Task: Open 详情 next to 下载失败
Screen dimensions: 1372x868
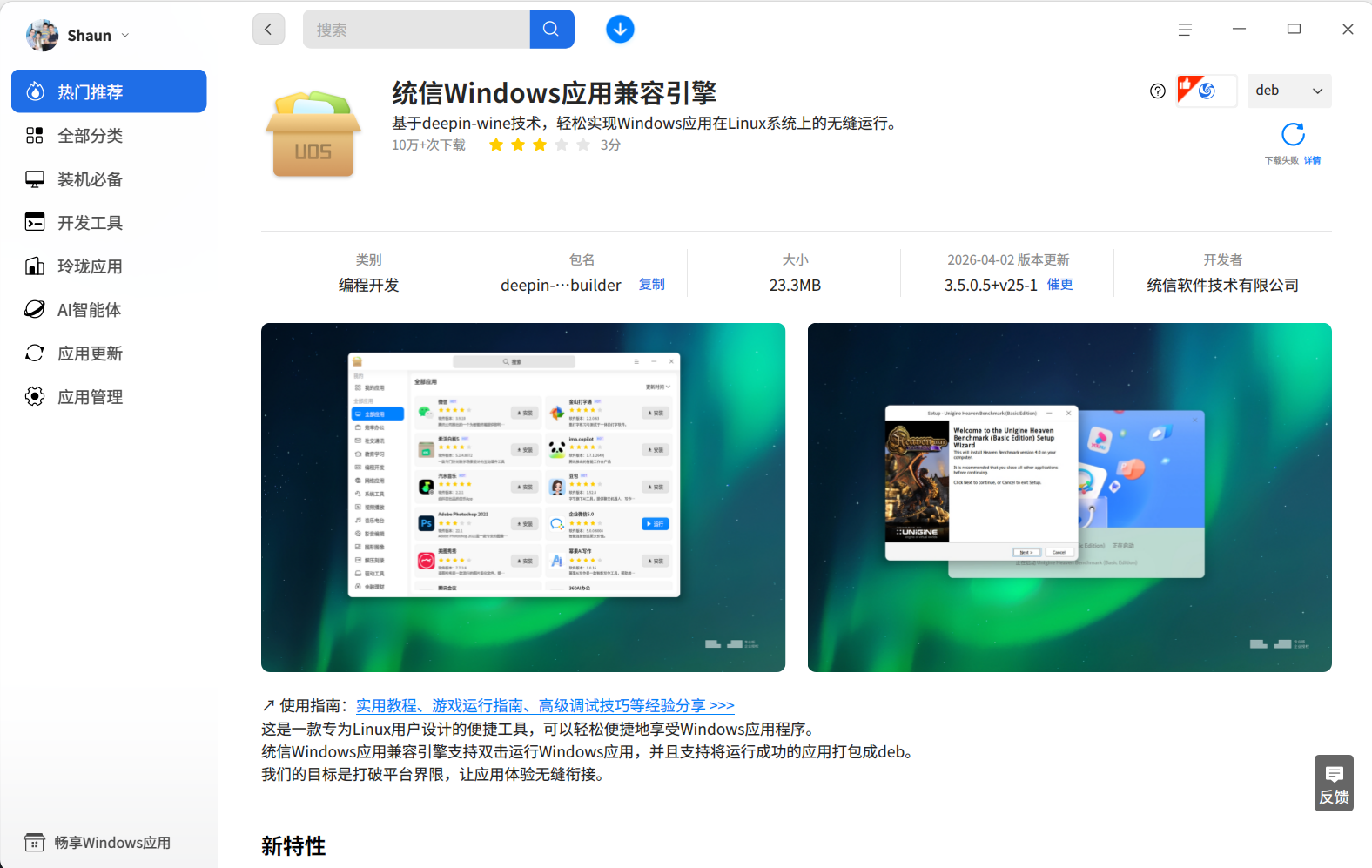Action: [x=1313, y=160]
